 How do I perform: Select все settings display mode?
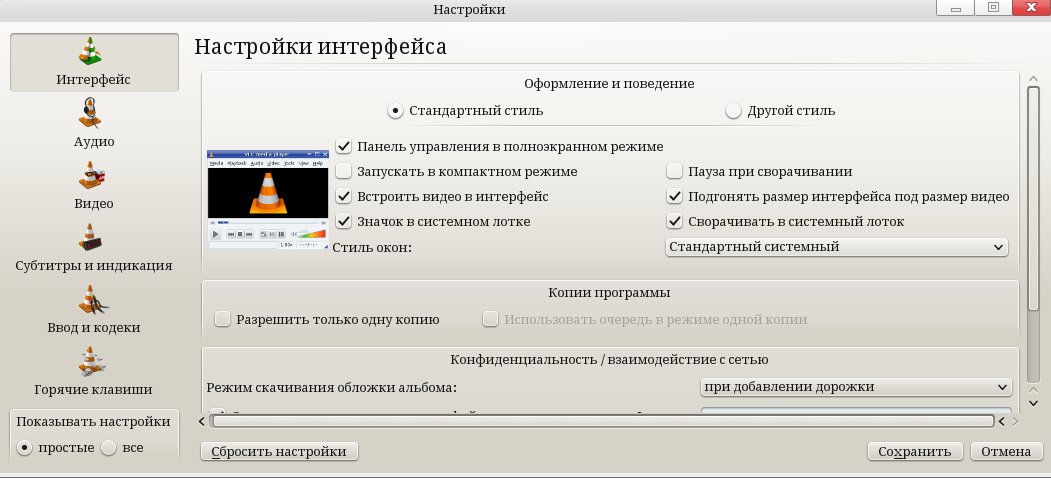click(x=109, y=448)
